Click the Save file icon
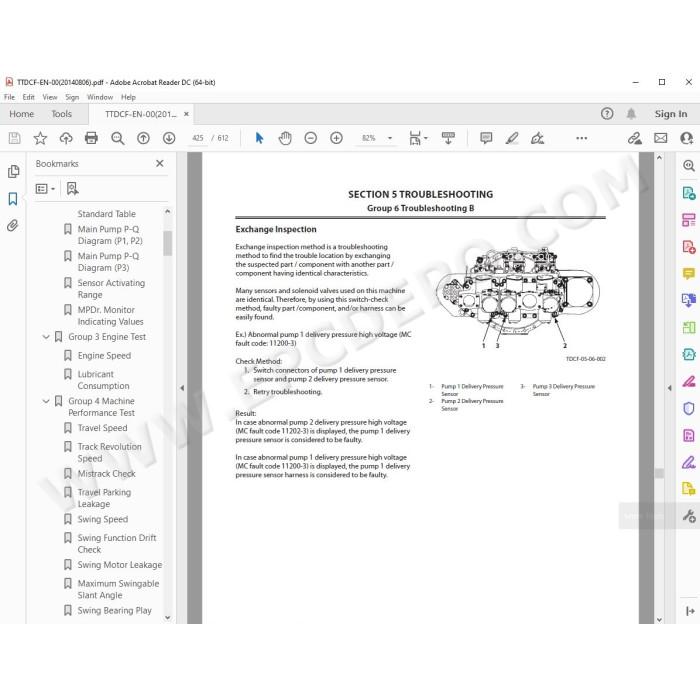Viewport: 700px width, 700px height. click(x=14, y=138)
